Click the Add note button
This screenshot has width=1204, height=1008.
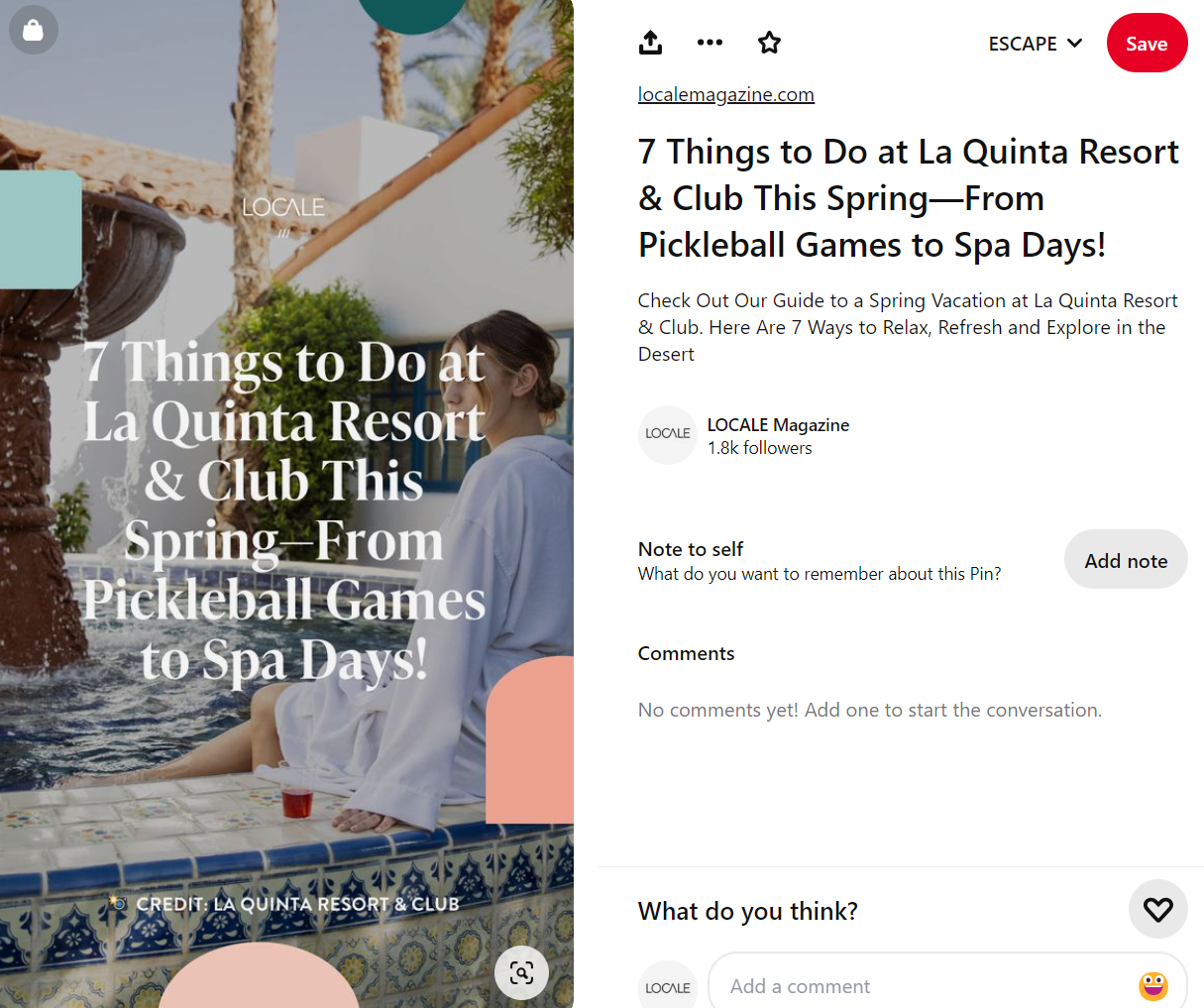coord(1126,560)
